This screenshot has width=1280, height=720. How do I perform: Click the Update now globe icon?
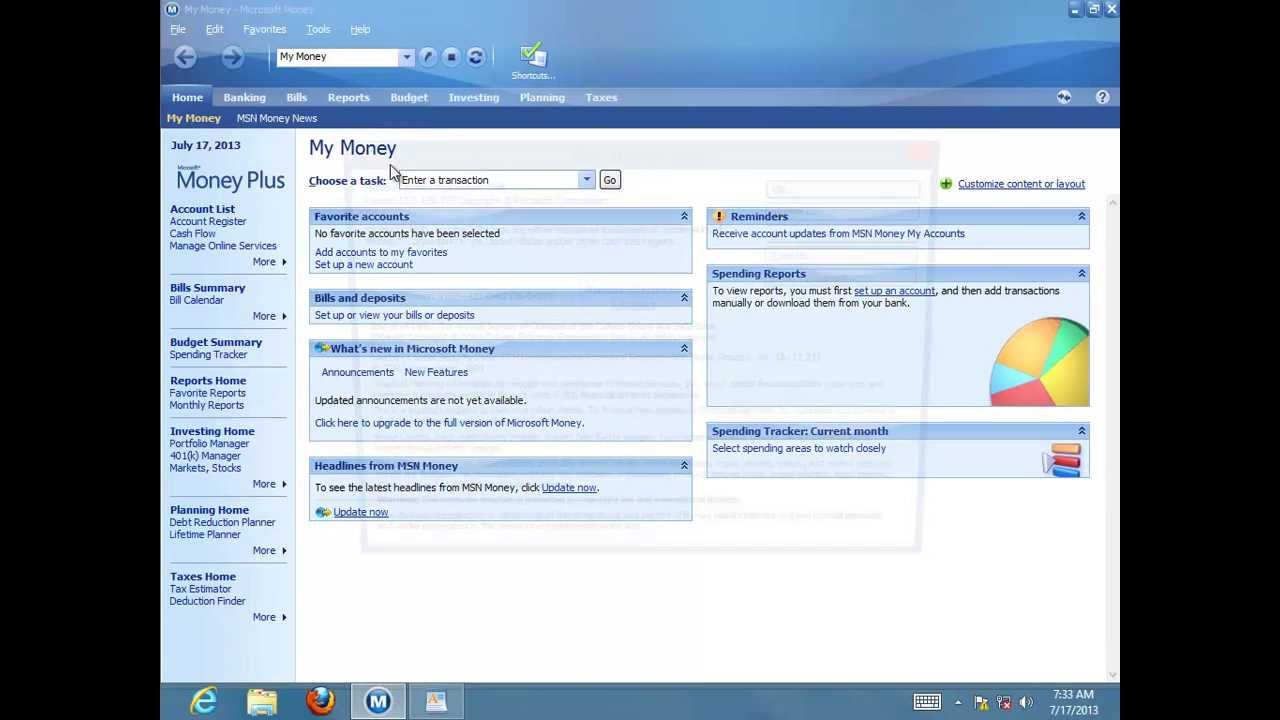click(x=323, y=512)
